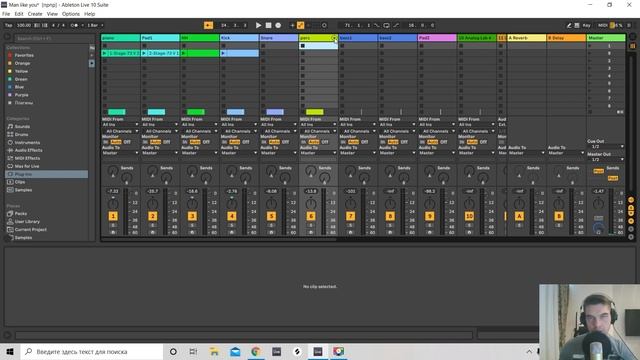Open Clips category in browser
Viewport: 640px width, 360px height.
20,182
